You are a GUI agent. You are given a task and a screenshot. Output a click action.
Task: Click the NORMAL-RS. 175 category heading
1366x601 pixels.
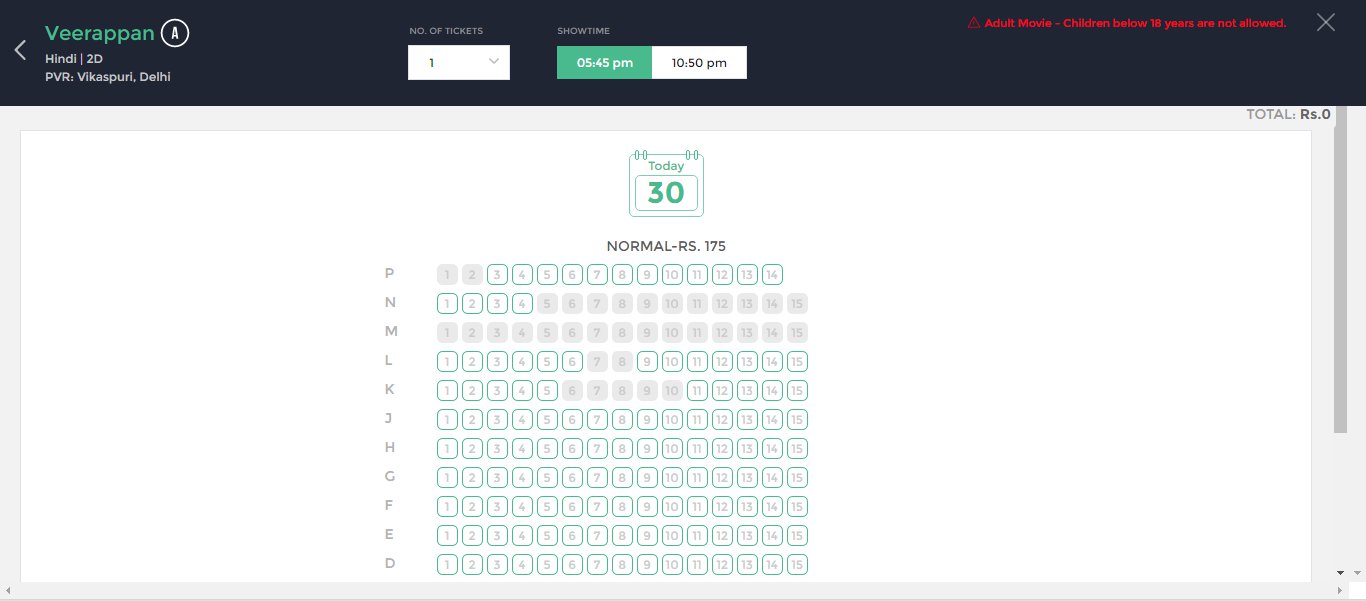tap(666, 246)
